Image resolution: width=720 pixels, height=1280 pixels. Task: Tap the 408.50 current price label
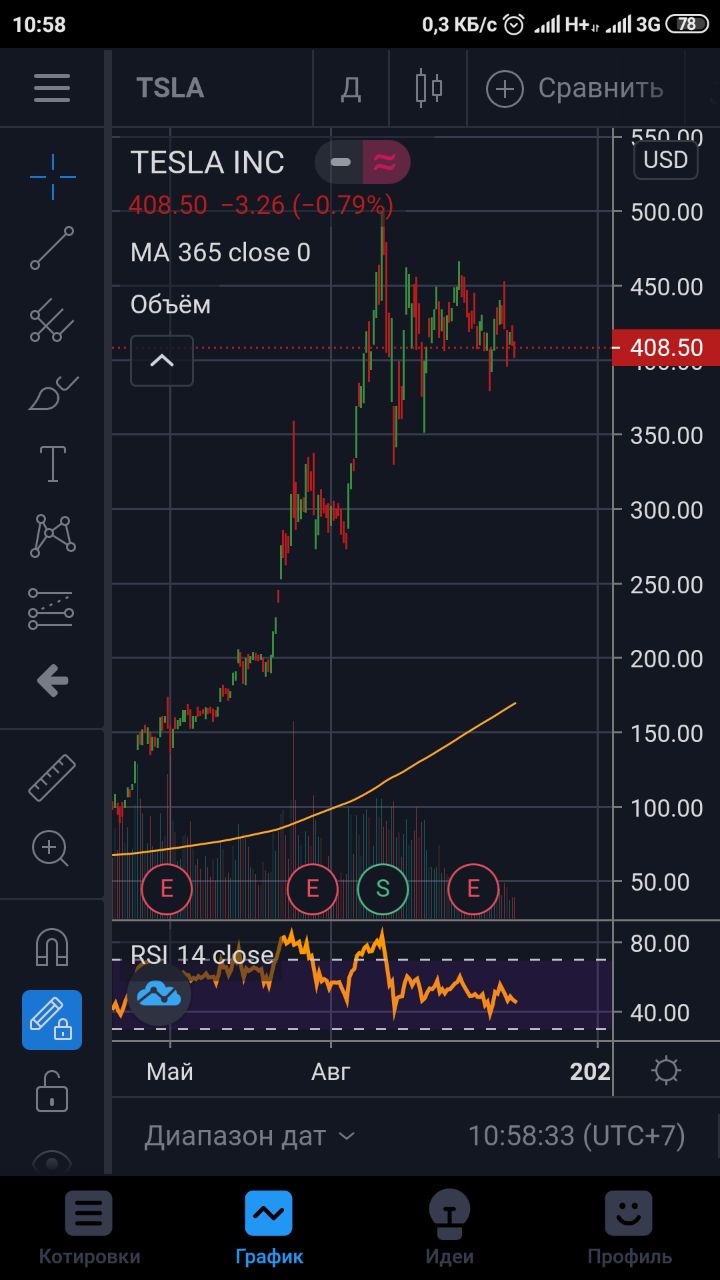click(665, 348)
